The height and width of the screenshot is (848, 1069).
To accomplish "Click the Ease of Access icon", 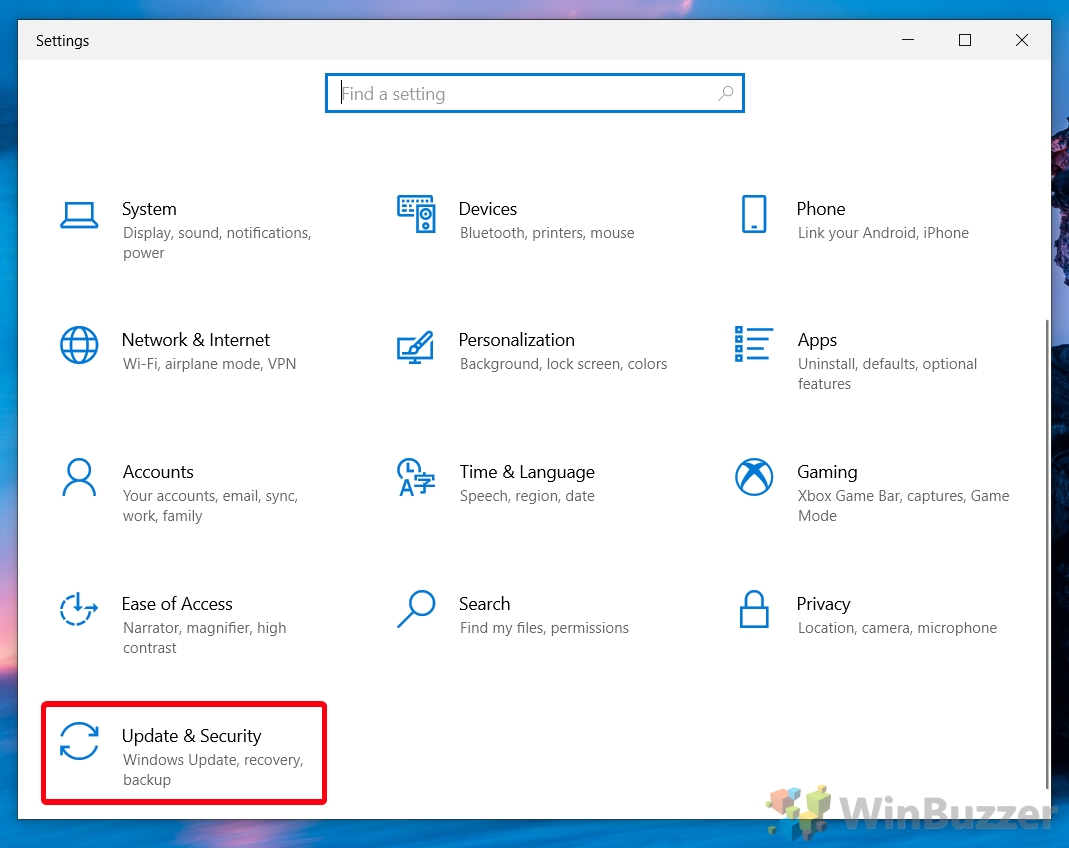I will (x=79, y=610).
